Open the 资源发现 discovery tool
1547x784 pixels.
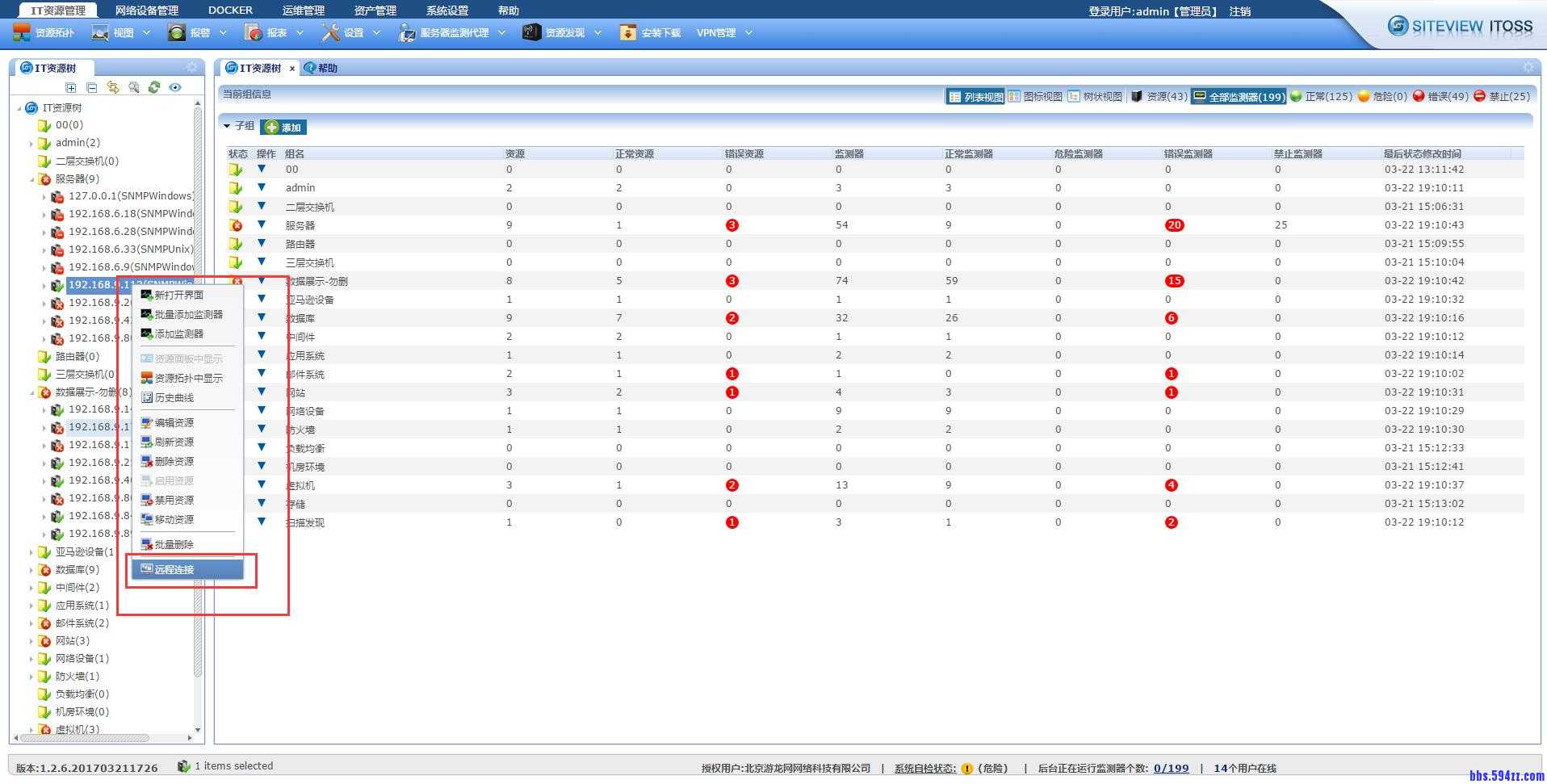click(x=565, y=32)
